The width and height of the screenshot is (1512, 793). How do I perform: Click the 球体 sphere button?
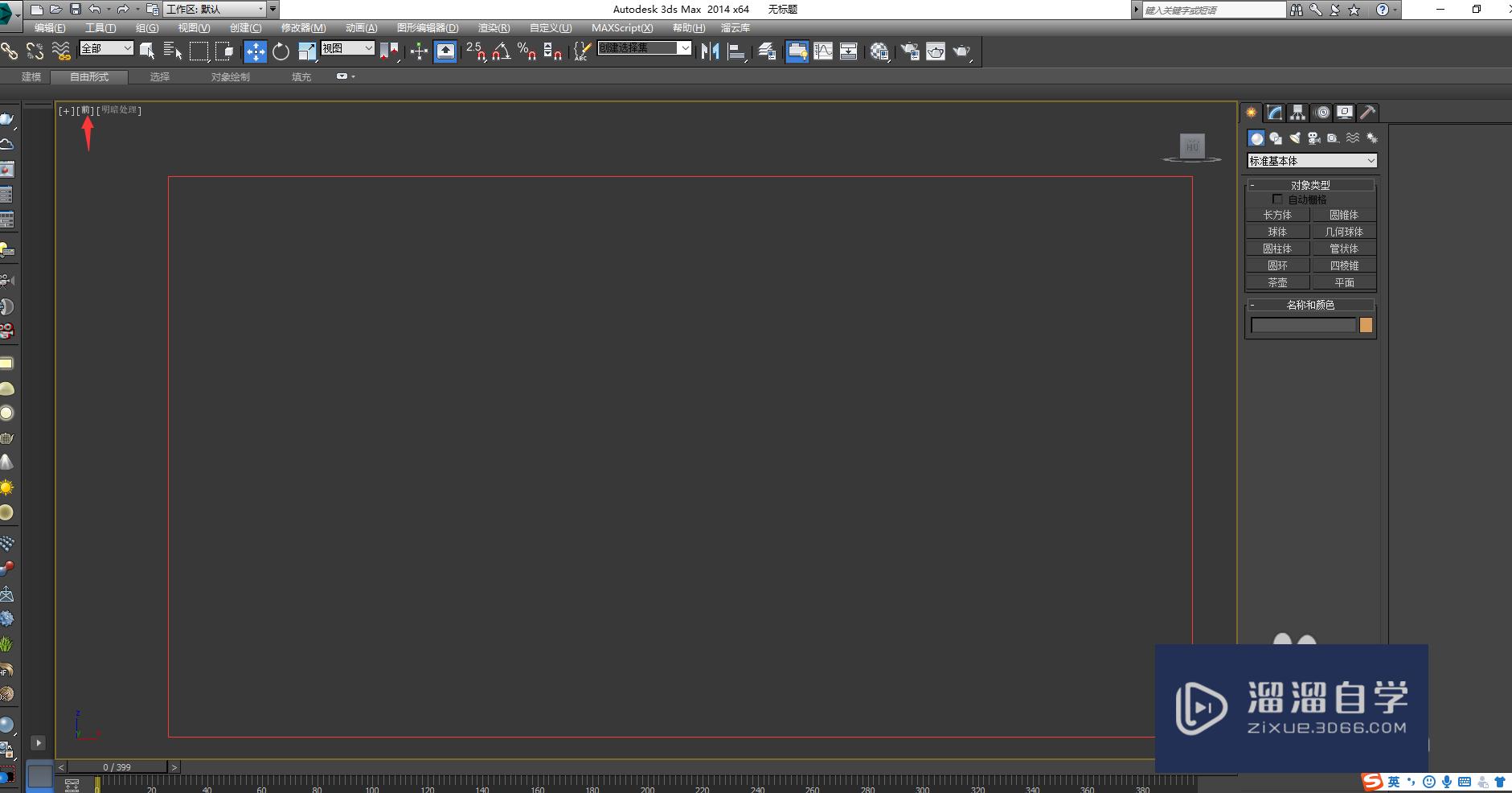point(1277,232)
